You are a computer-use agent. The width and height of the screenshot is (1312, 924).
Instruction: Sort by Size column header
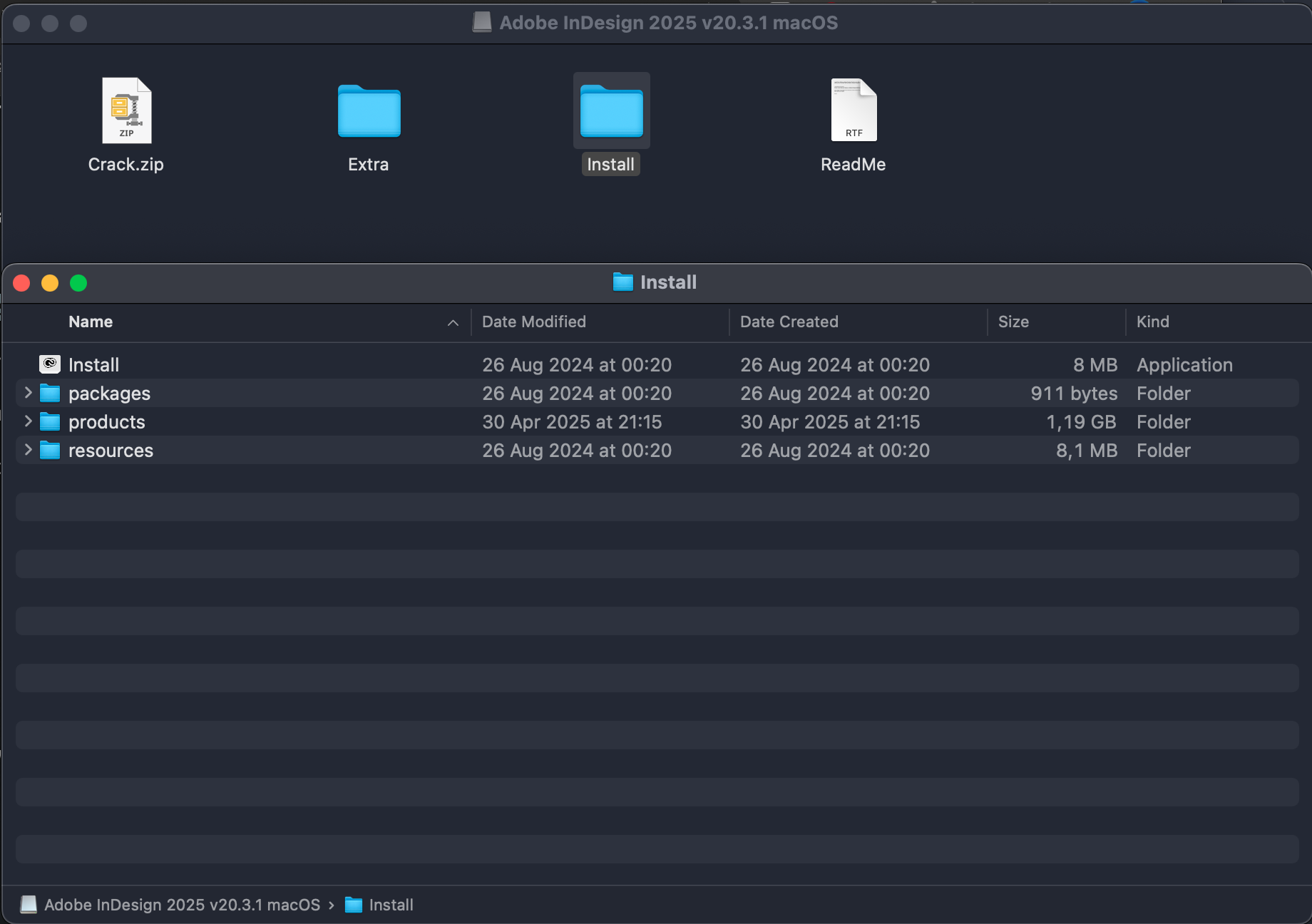click(1013, 322)
